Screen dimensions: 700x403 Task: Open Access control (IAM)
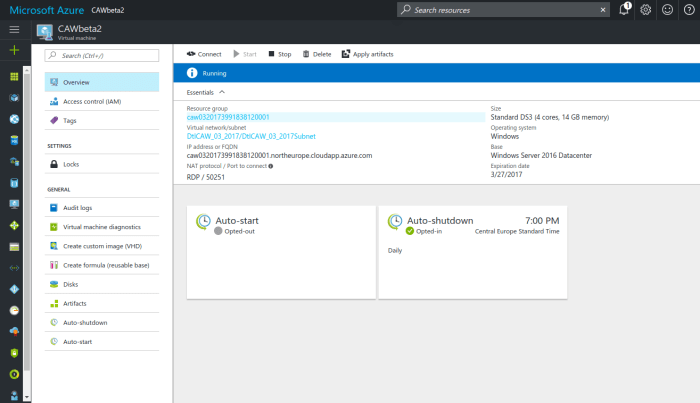coord(102,101)
